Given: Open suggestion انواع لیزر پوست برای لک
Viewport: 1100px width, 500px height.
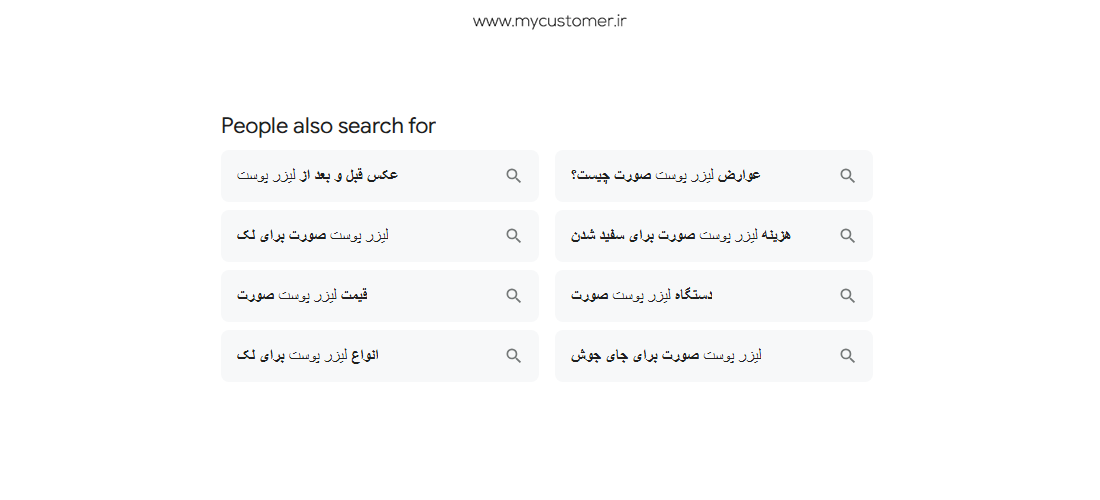Looking at the screenshot, I should [307, 356].
